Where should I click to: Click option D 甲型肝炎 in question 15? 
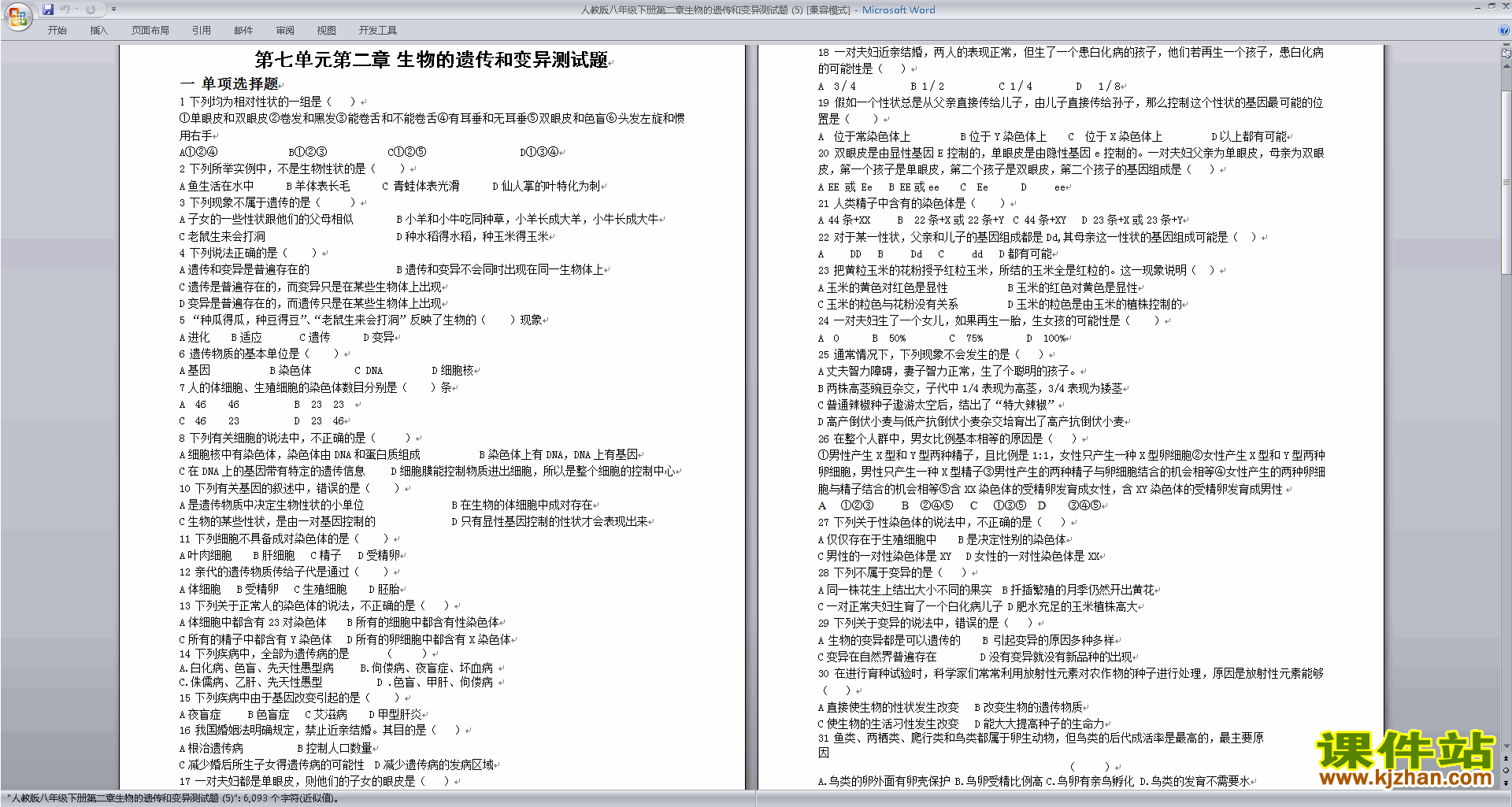(395, 714)
